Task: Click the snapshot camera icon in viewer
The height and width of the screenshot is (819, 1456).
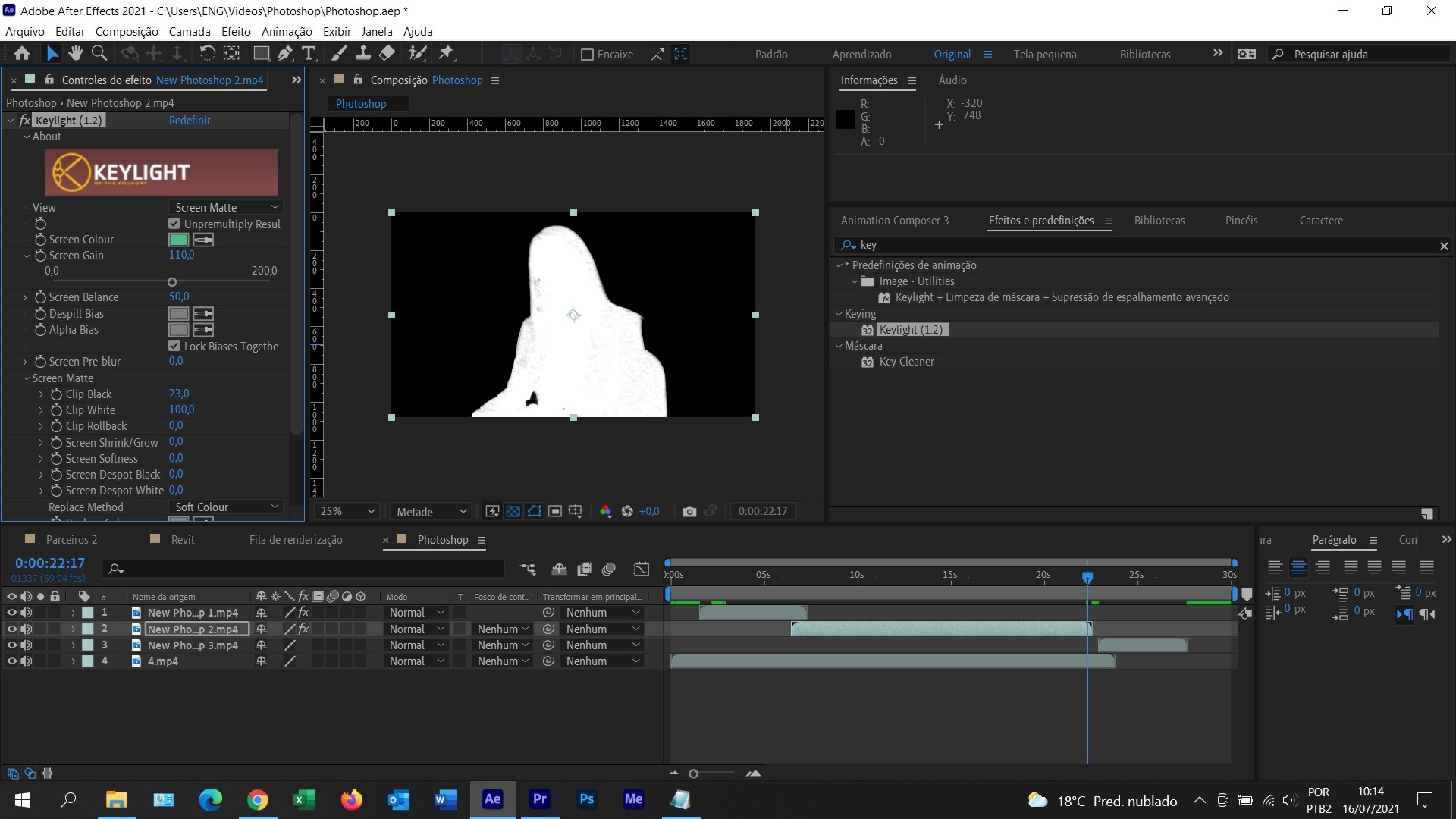Action: (689, 512)
